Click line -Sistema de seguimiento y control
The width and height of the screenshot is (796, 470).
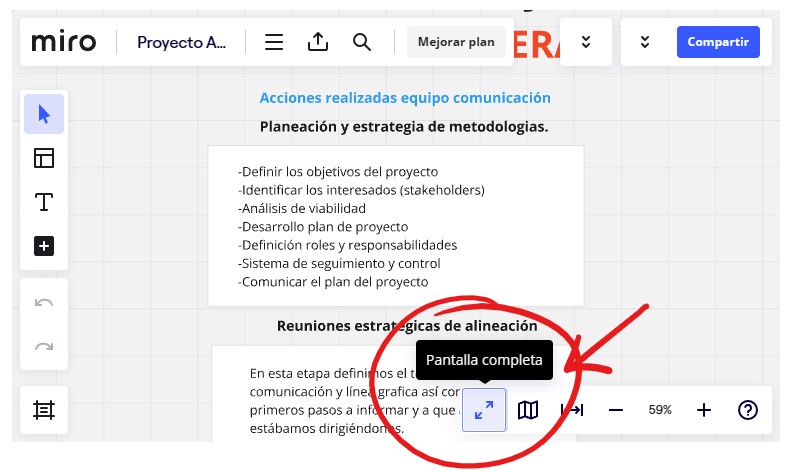(339, 263)
